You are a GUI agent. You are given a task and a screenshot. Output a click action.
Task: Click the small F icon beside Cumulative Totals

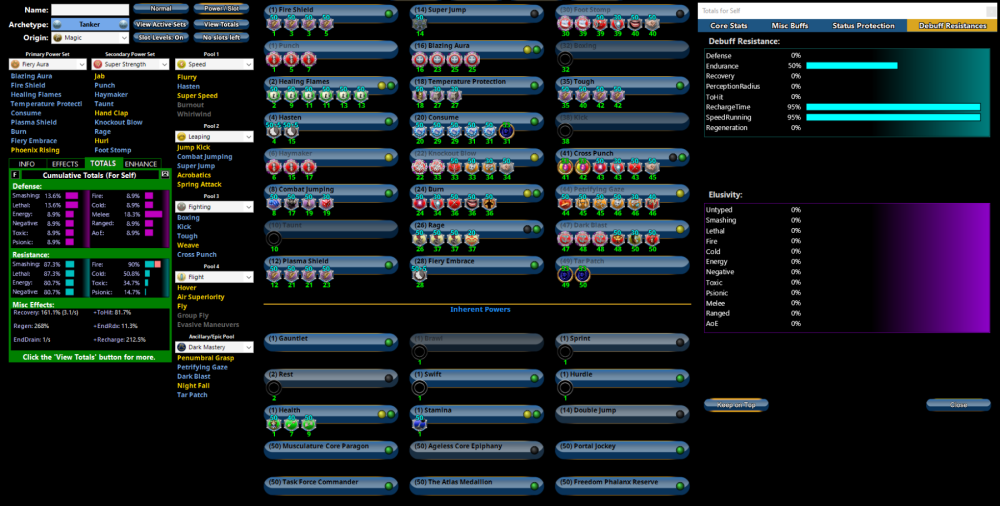click(15, 174)
